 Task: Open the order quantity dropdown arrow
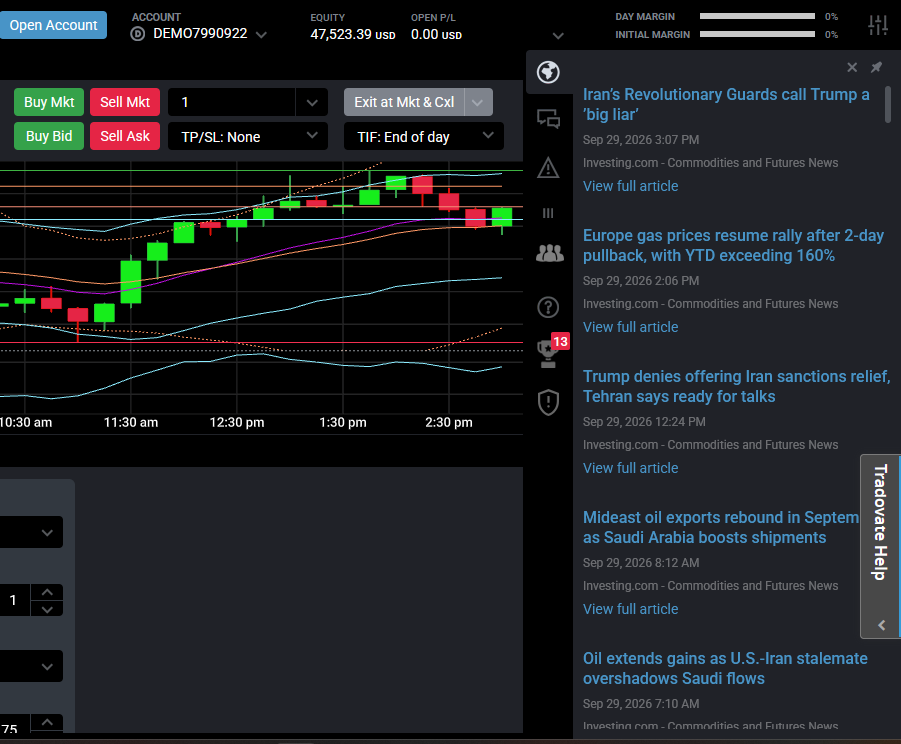point(312,103)
